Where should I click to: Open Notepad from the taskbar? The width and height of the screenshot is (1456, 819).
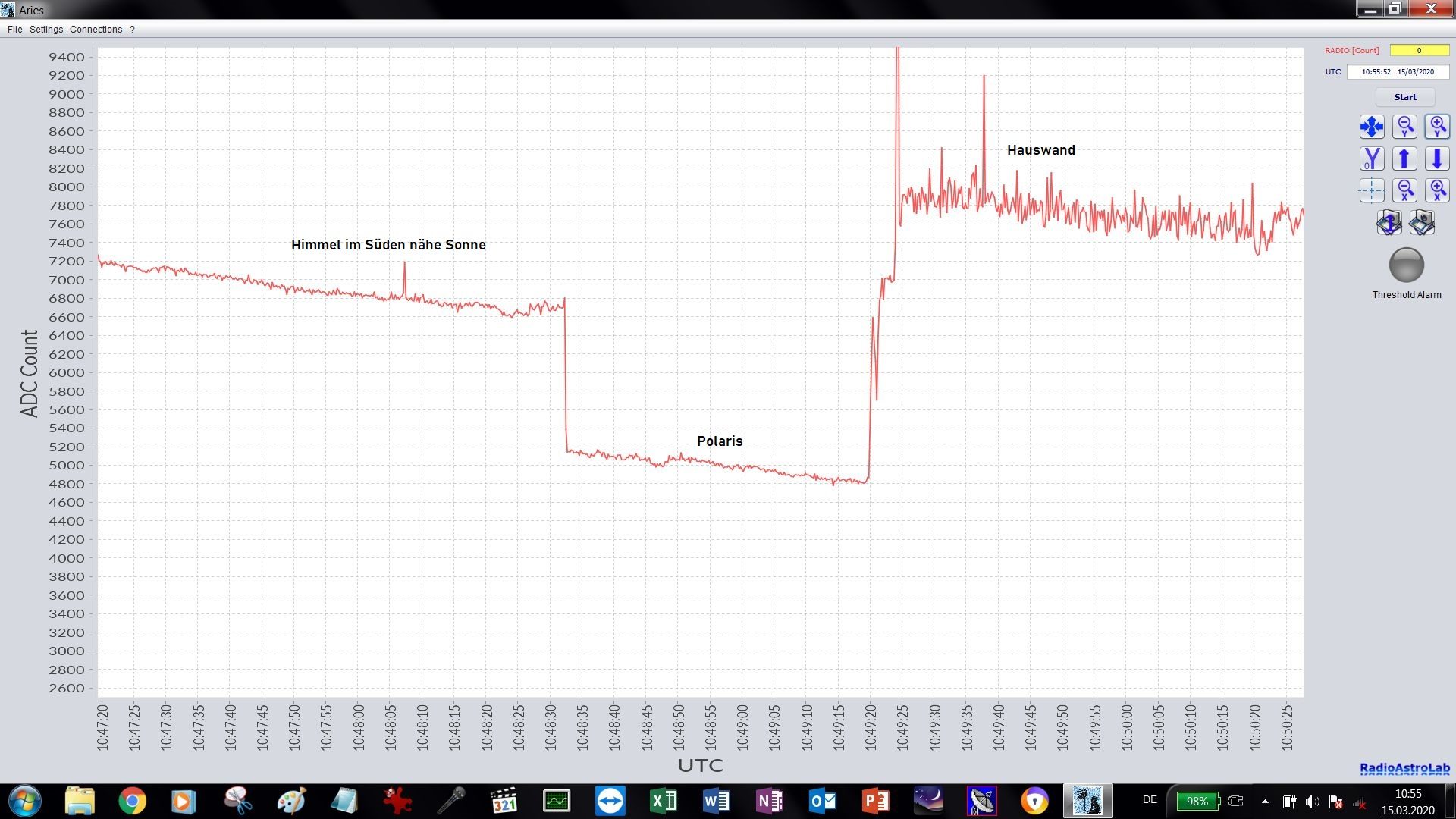click(344, 801)
